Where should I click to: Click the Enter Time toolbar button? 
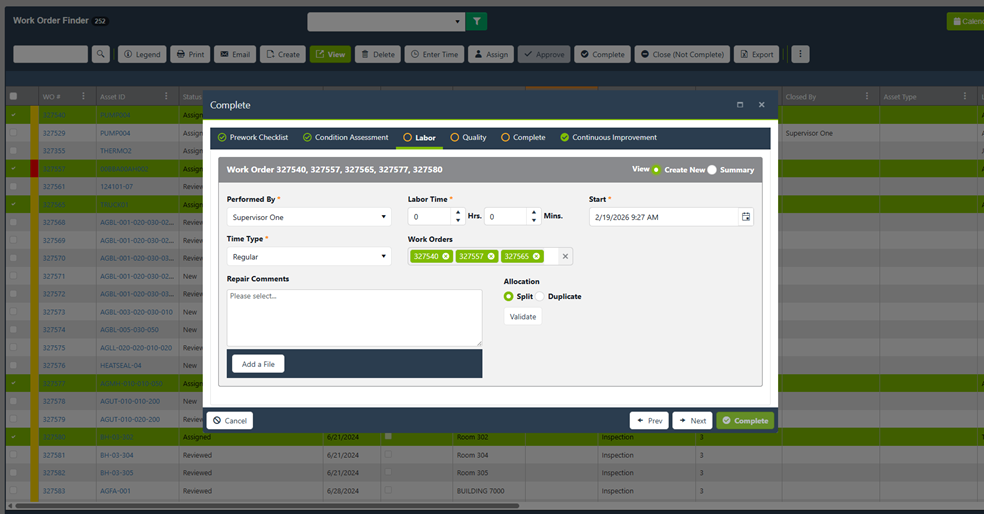(434, 54)
